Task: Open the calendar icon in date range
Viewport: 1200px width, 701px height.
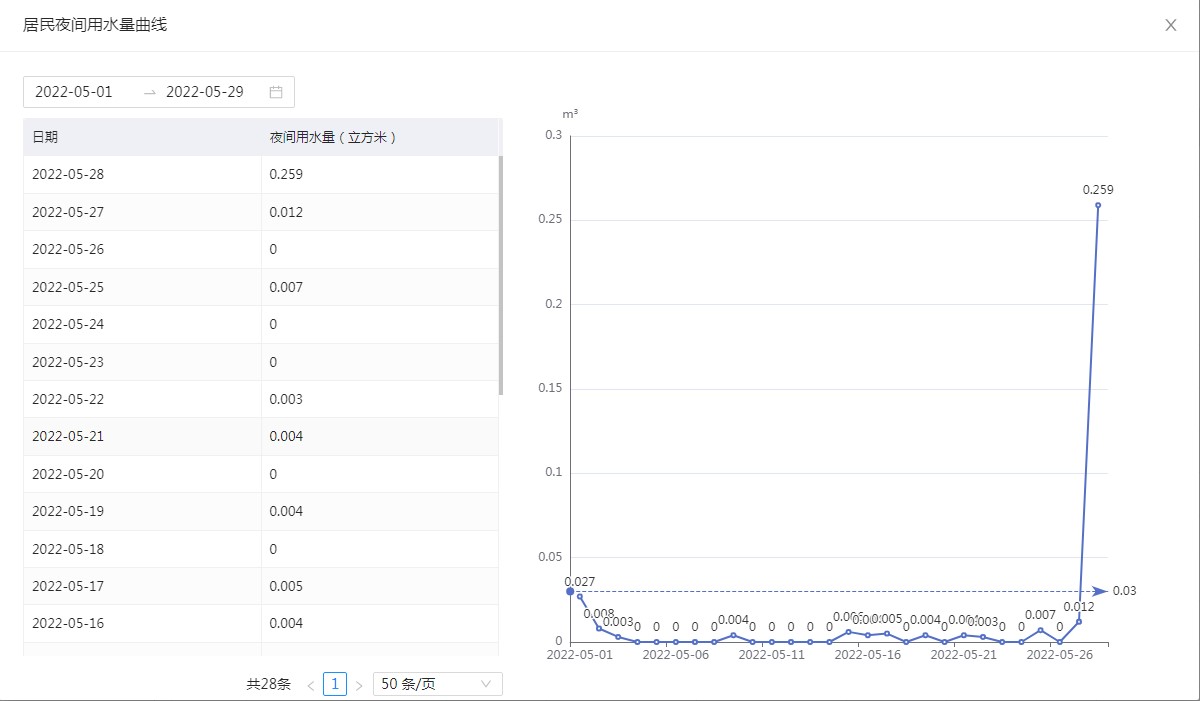Action: [x=276, y=92]
